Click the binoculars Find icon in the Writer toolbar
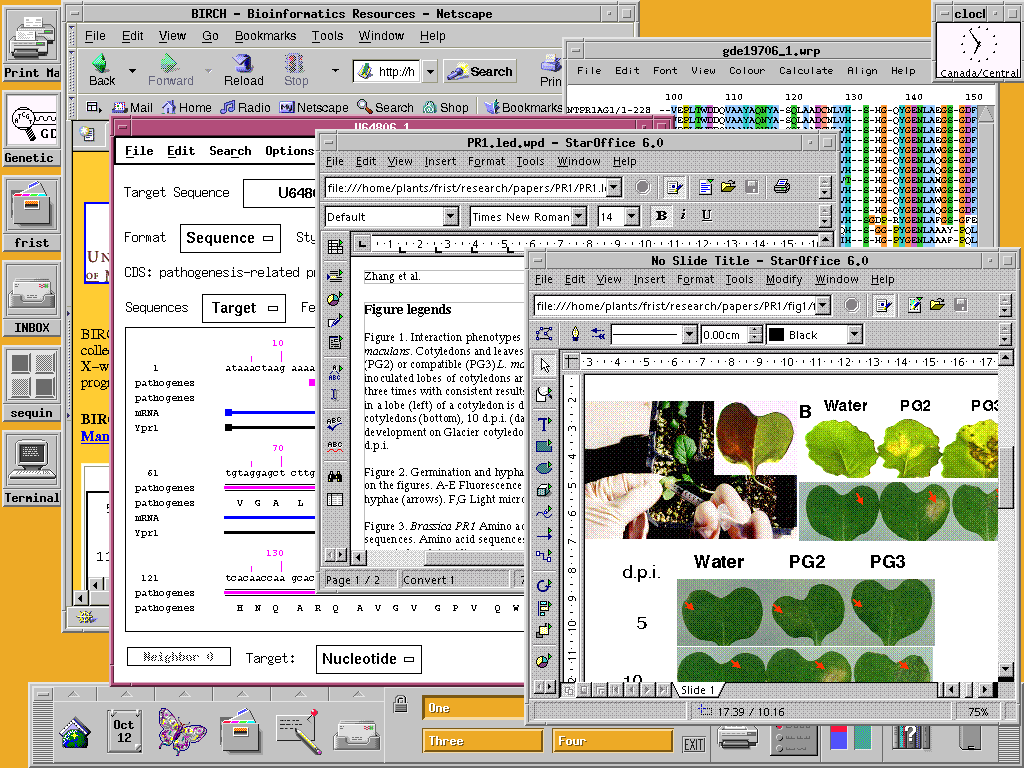The image size is (1024, 768). click(335, 477)
